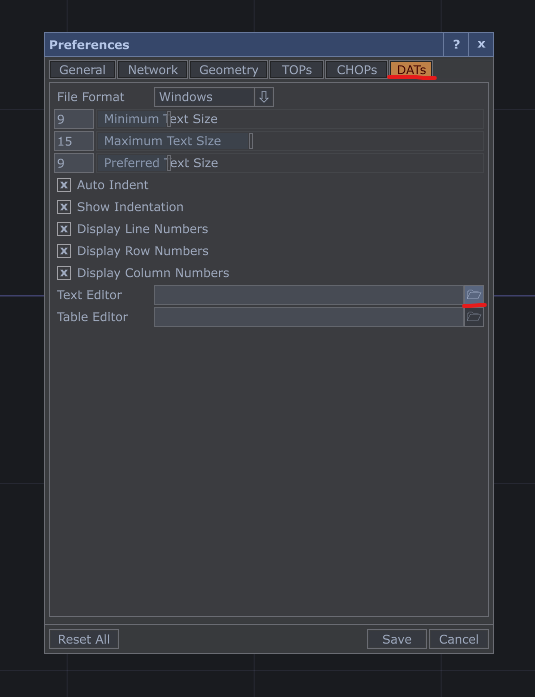This screenshot has width=535, height=697.
Task: Browse for Table Editor using folder icon
Action: pos(474,317)
